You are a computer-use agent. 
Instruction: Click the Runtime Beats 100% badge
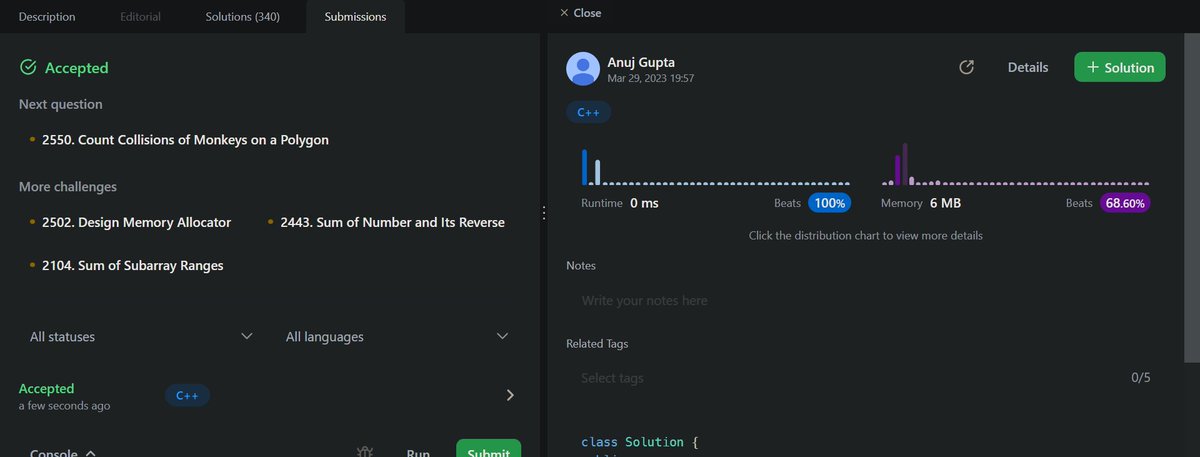point(829,203)
